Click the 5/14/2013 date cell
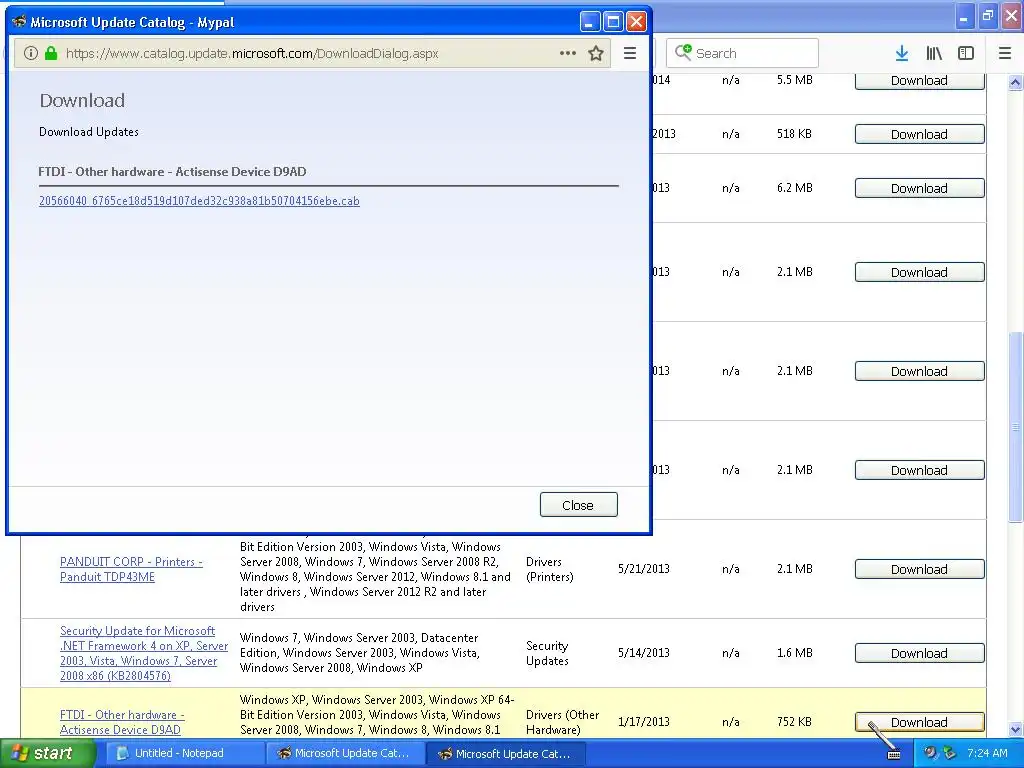 (x=644, y=653)
